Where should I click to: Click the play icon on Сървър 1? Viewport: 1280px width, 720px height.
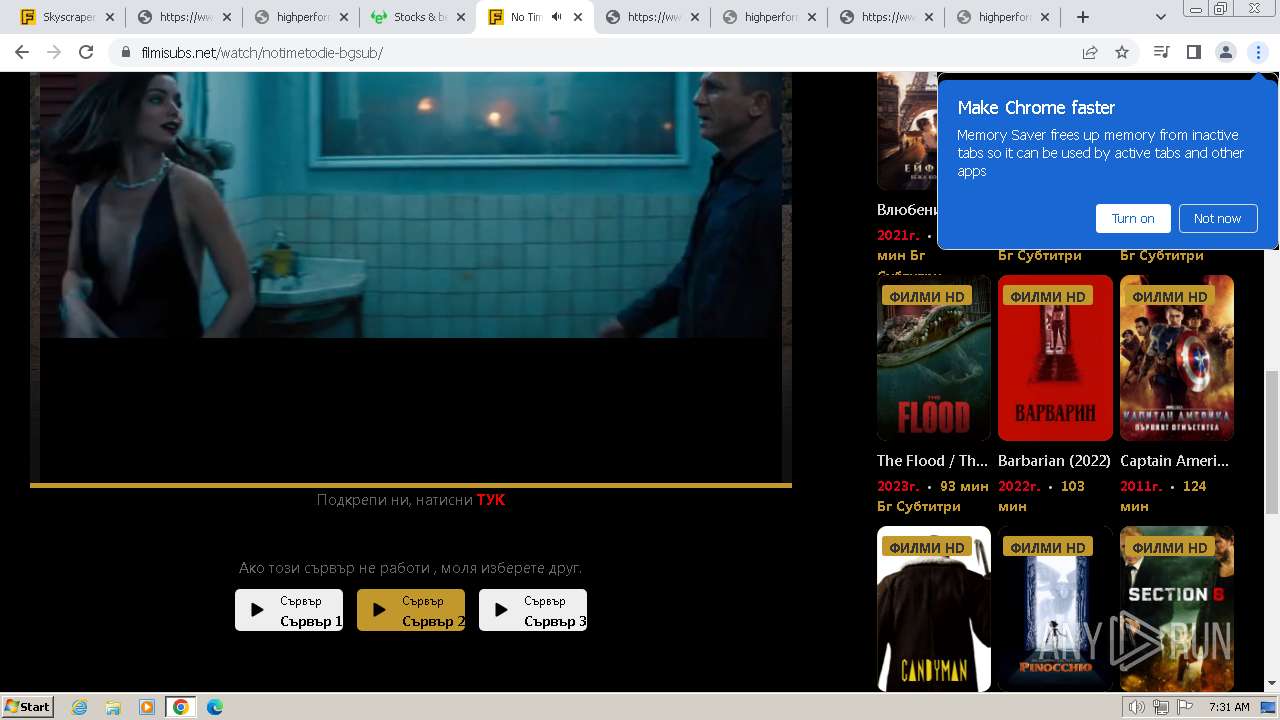click(x=257, y=610)
